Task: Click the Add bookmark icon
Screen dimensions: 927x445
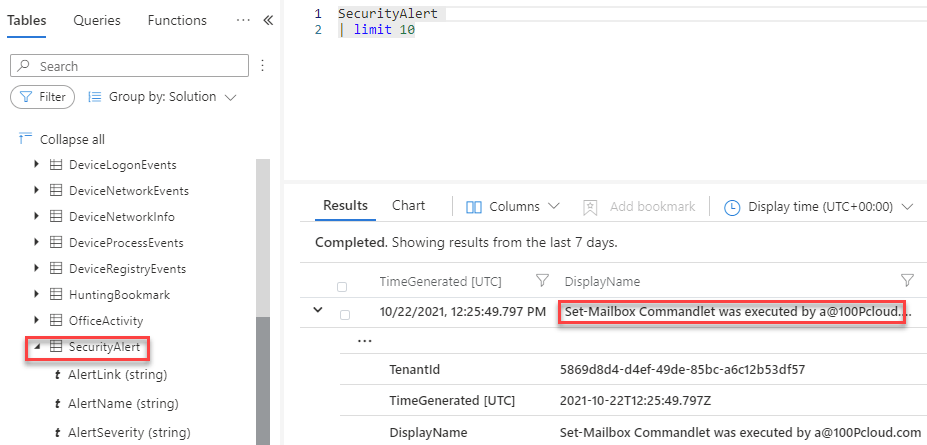Action: [591, 206]
